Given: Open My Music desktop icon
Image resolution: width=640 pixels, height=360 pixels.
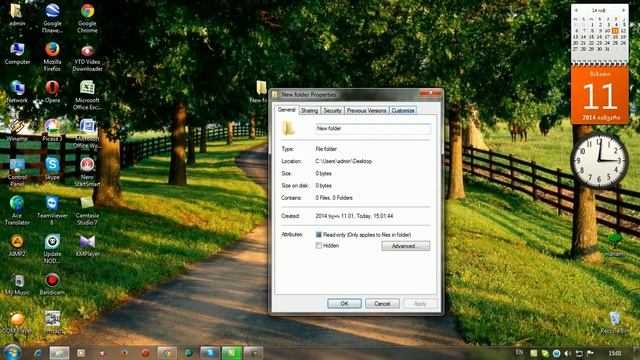Looking at the screenshot, I should [x=17, y=284].
